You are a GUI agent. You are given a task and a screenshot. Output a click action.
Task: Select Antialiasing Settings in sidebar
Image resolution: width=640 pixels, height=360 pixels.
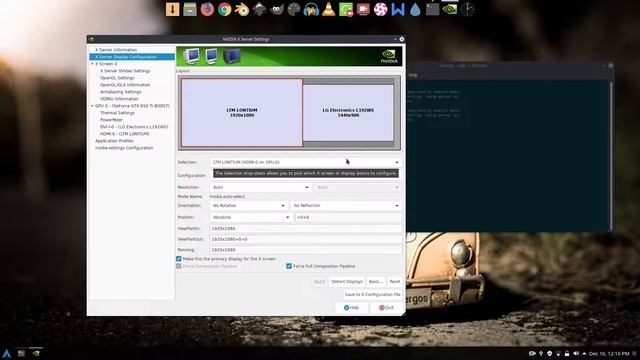[x=121, y=92]
